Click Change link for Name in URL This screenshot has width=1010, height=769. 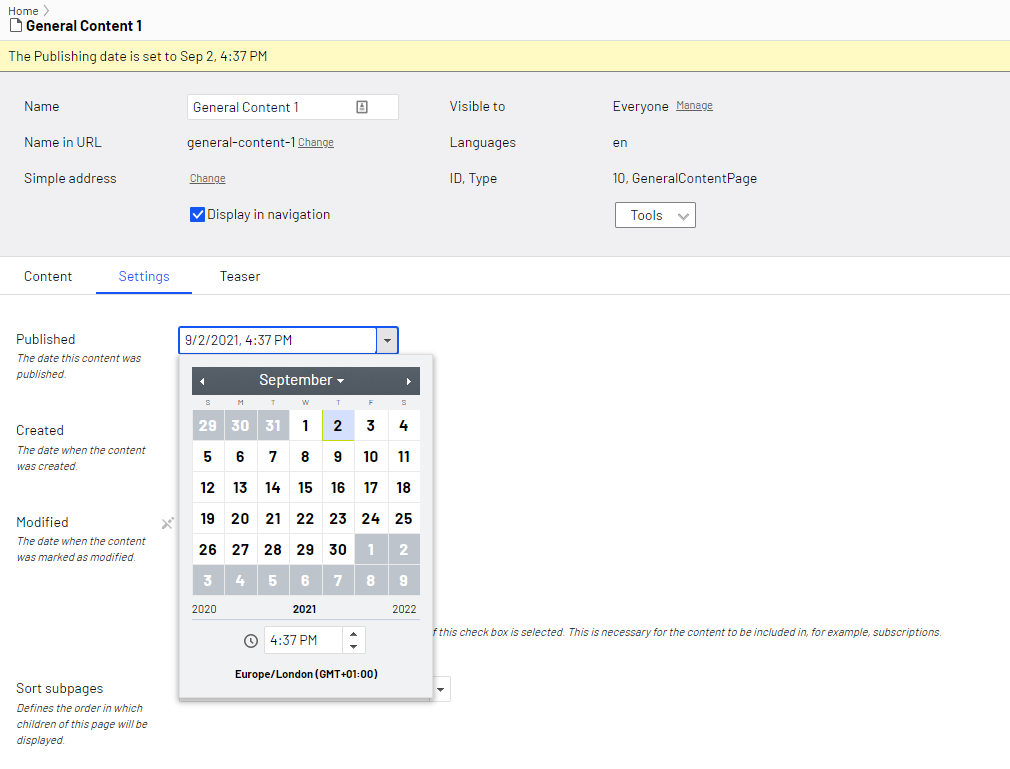click(316, 143)
